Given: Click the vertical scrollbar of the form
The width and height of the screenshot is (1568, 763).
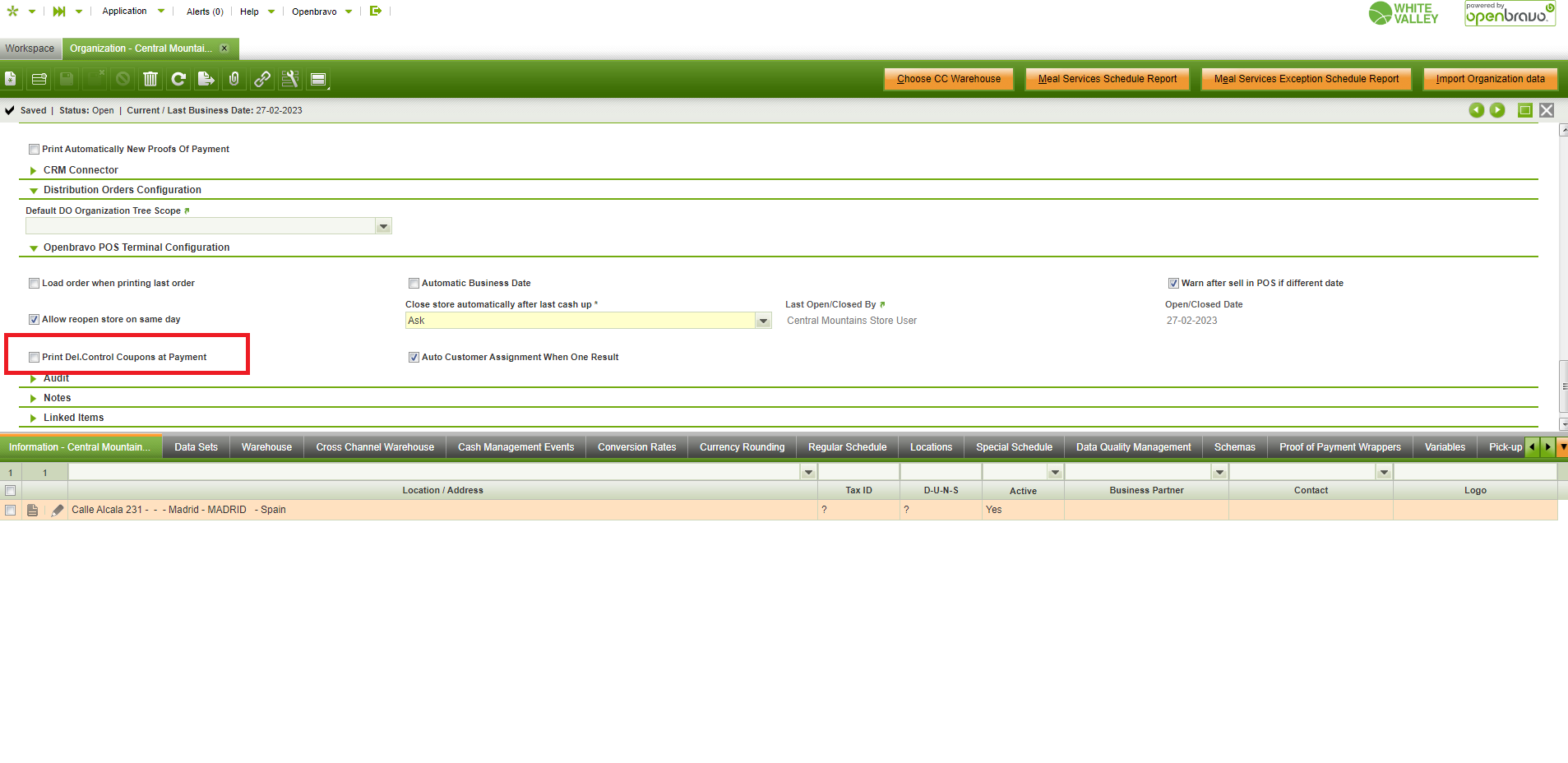Looking at the screenshot, I should click(1563, 385).
